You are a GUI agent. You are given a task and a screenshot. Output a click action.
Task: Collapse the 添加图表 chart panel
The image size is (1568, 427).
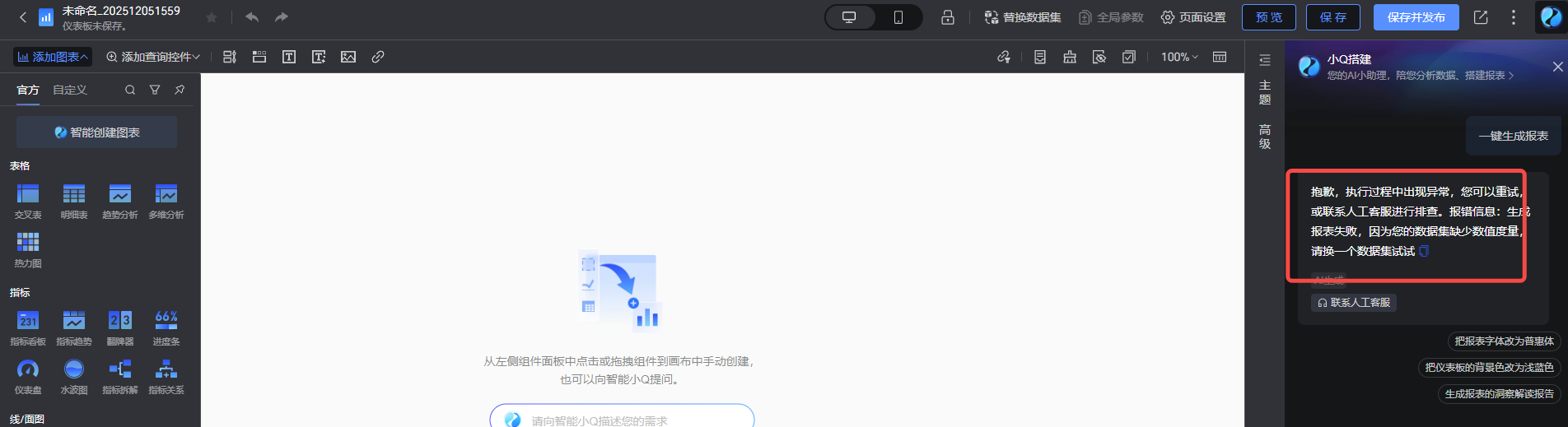pos(53,57)
